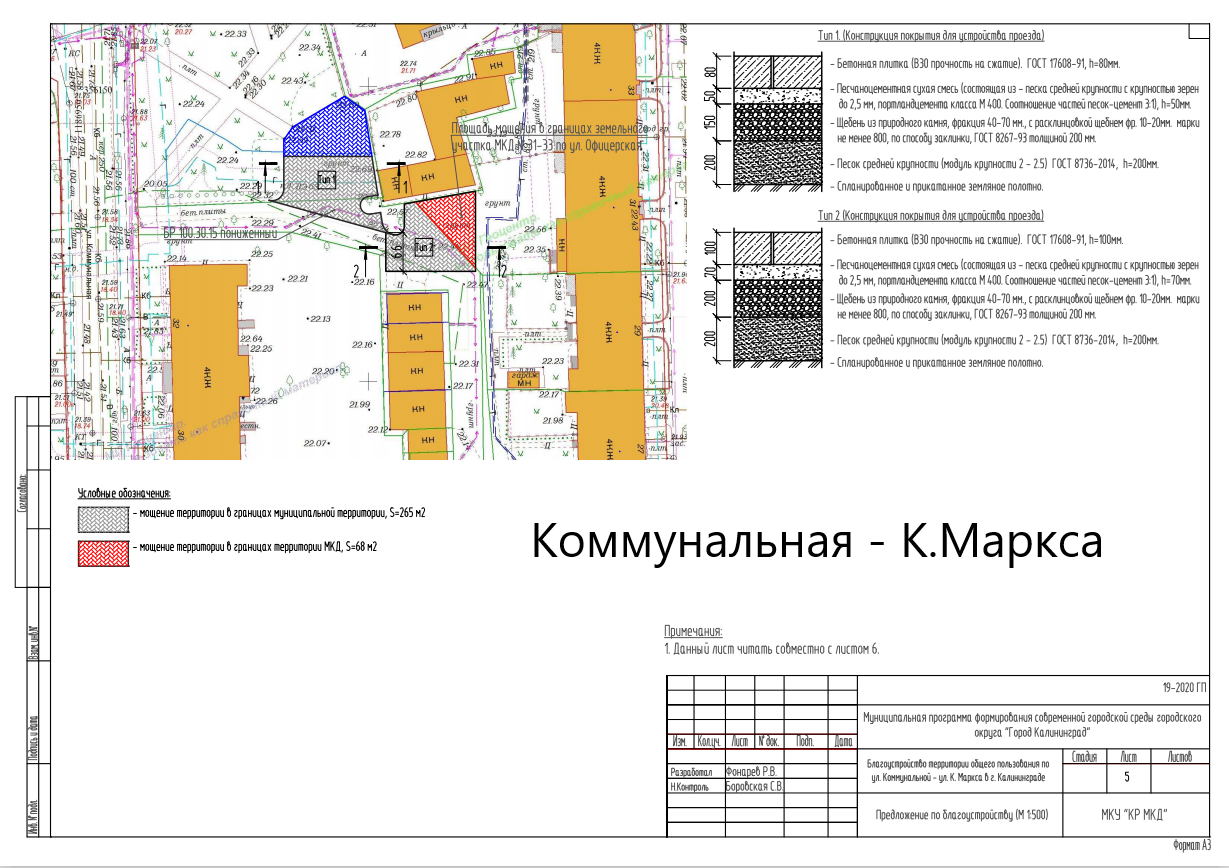Select the blue hatched area on the map
Screen dimensions: 1229x868
pos(326,130)
